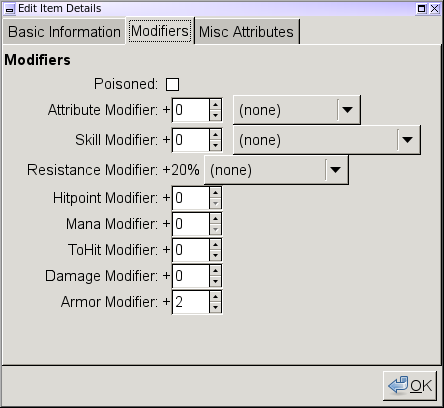Open the Attribute Modifier type dropdown
444x408 pixels.
[x=296, y=110]
